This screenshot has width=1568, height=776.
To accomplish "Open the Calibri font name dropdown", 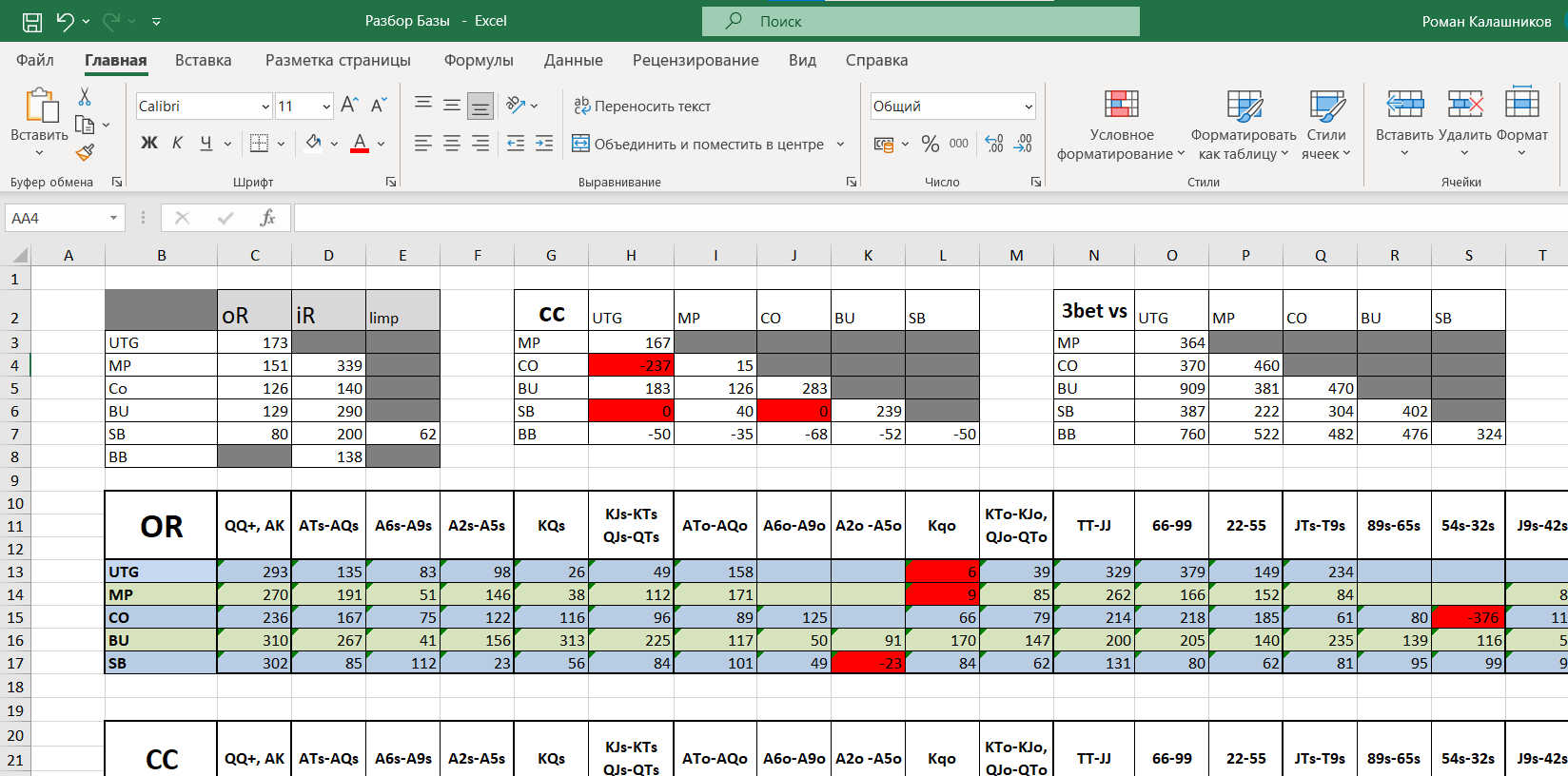I will tap(265, 107).
